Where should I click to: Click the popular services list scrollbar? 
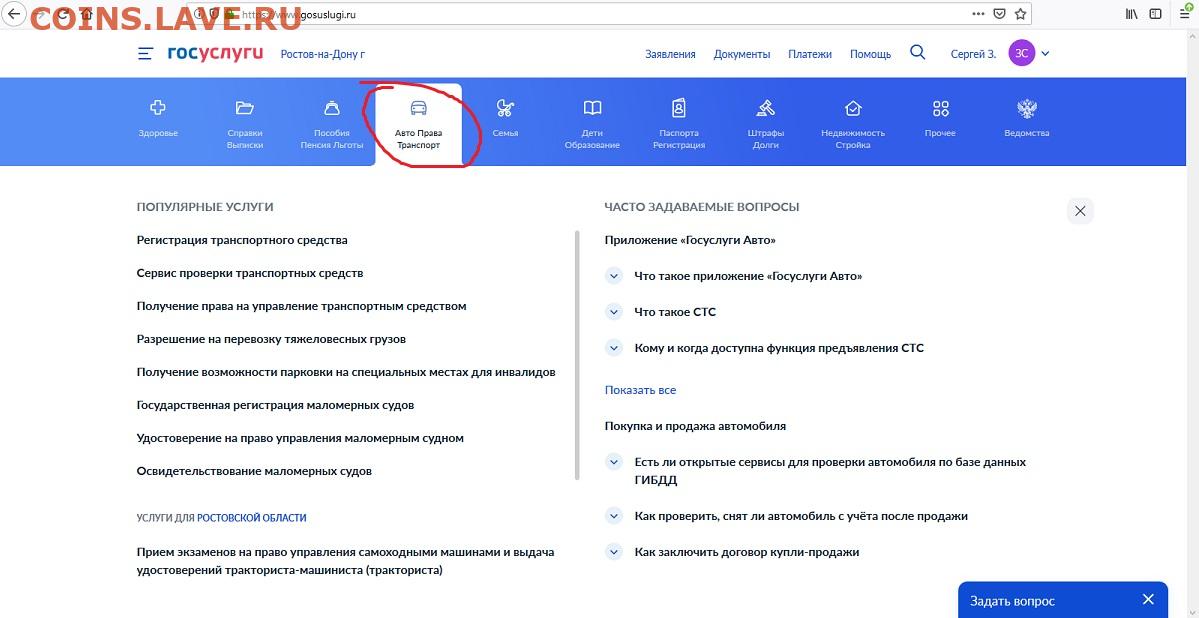577,355
